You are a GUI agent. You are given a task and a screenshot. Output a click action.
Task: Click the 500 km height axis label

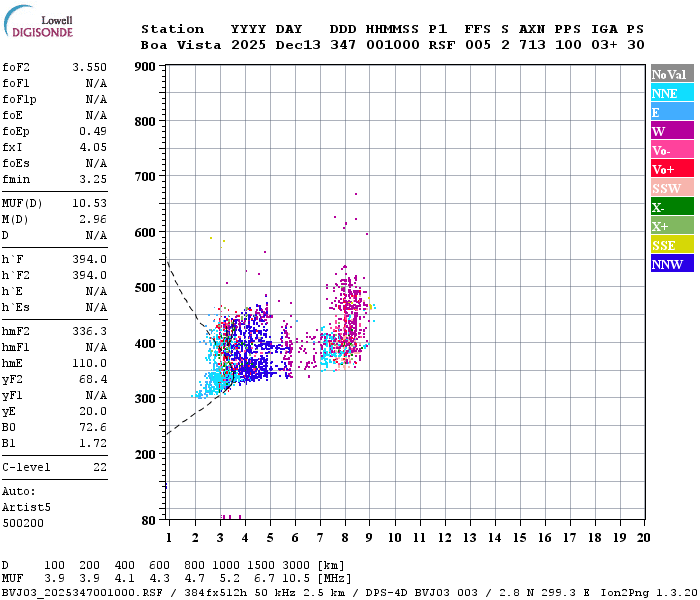pyautogui.click(x=145, y=288)
